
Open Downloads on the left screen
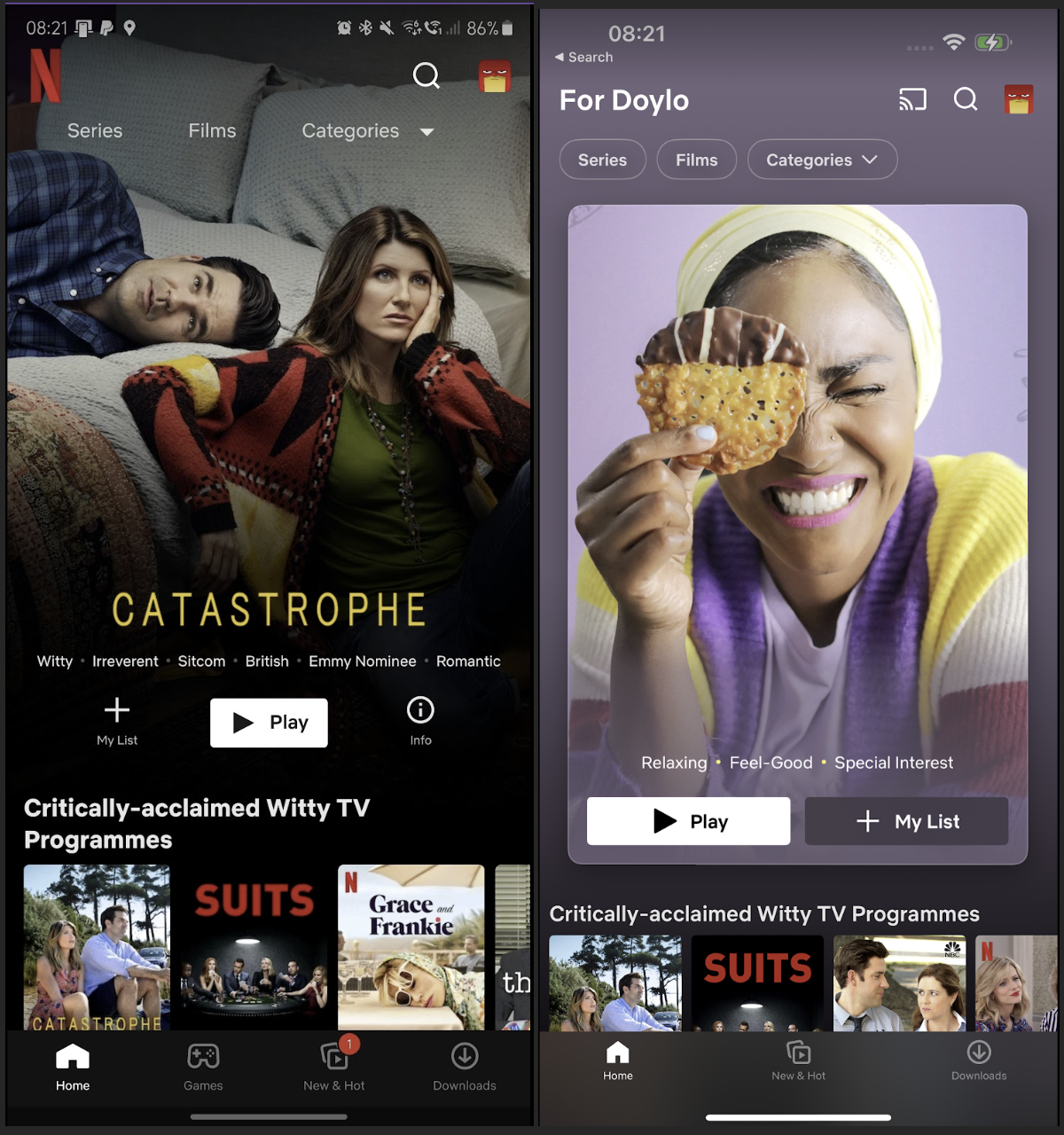point(465,1068)
